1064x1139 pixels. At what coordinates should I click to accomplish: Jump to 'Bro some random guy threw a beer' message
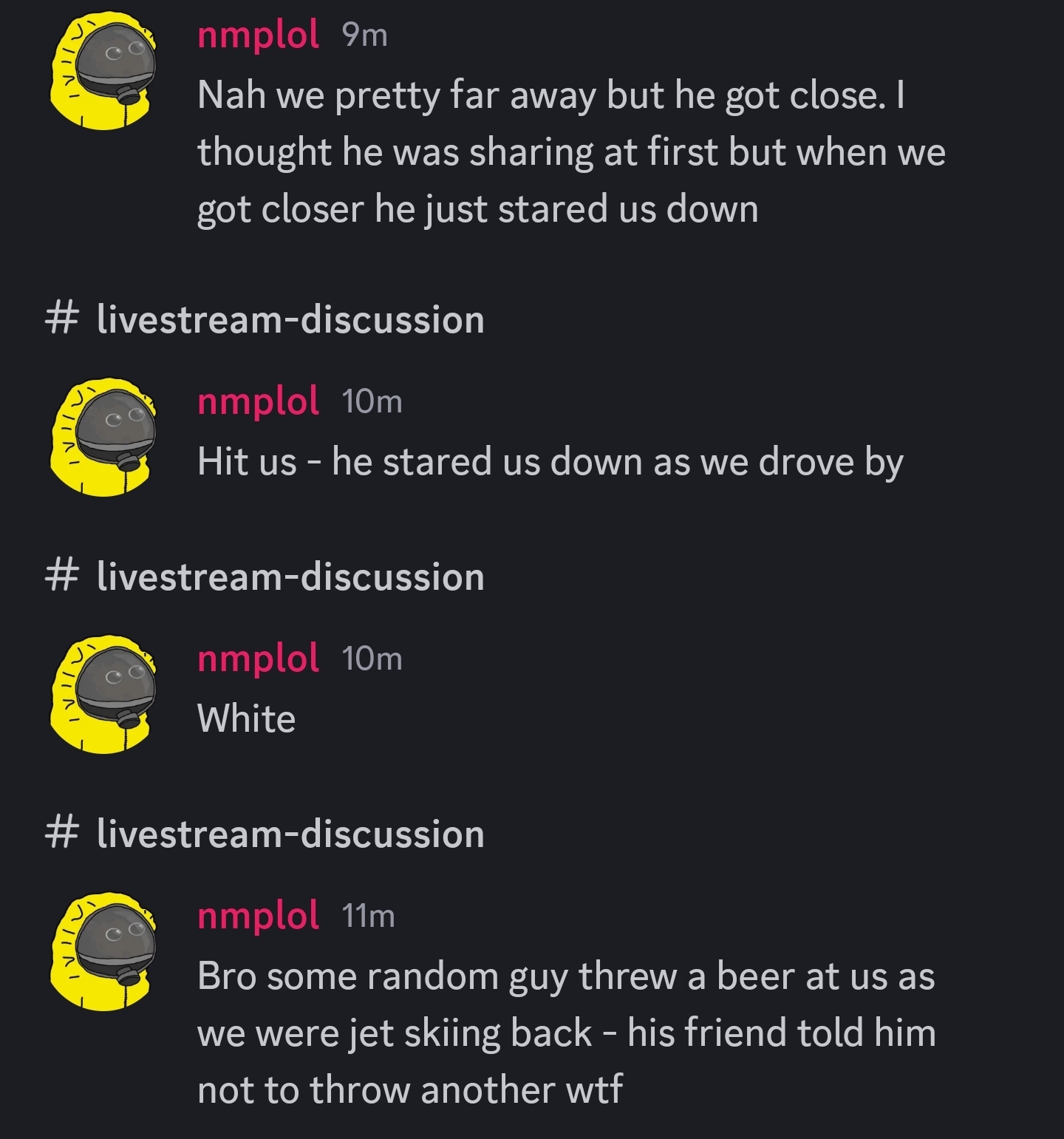pyautogui.click(x=567, y=1033)
